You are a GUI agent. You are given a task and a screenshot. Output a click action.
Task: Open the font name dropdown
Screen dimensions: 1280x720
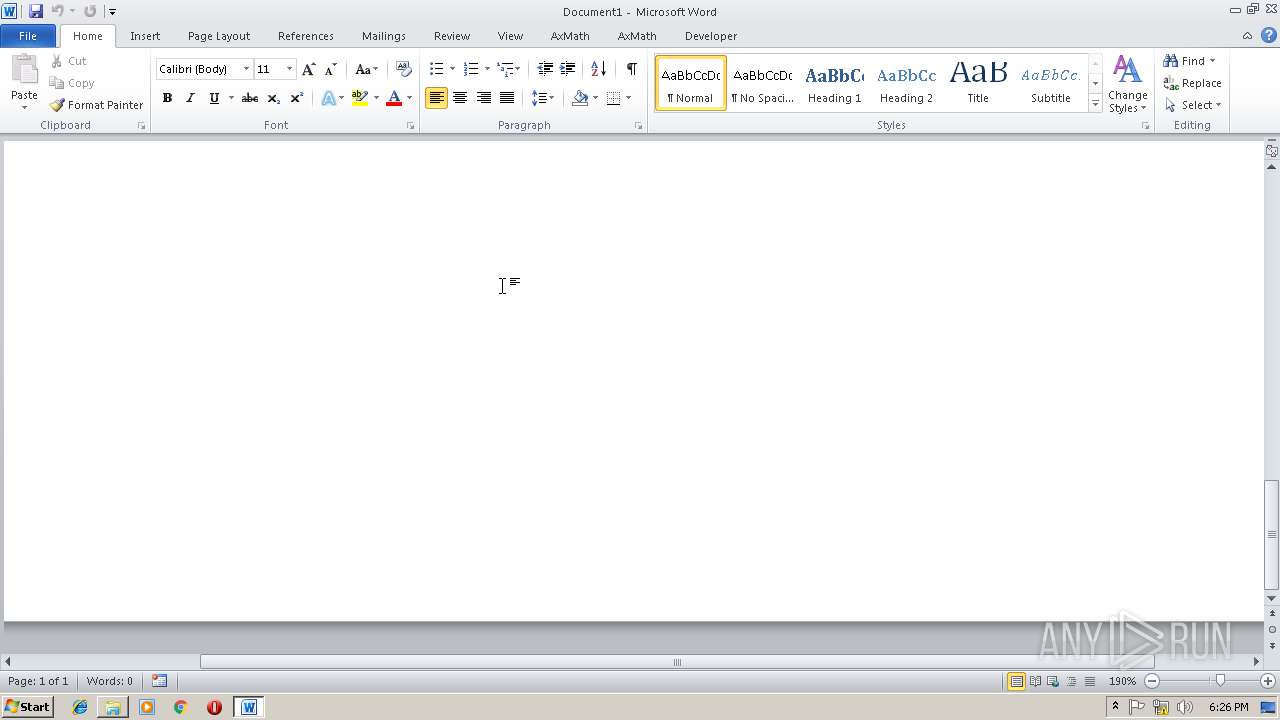pos(246,69)
